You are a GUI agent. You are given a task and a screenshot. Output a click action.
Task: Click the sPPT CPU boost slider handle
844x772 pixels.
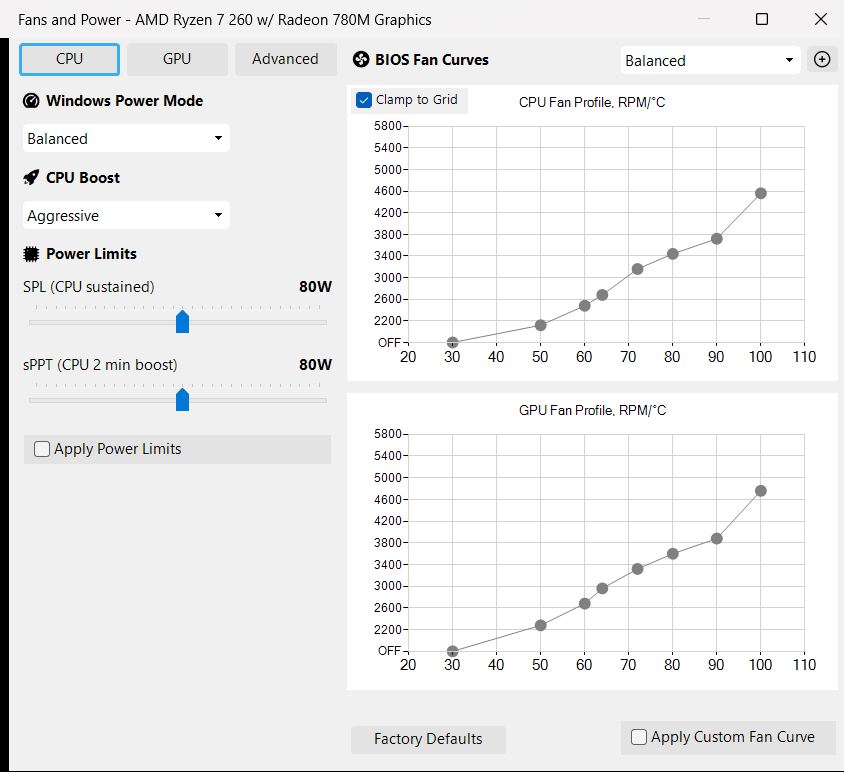pyautogui.click(x=182, y=399)
